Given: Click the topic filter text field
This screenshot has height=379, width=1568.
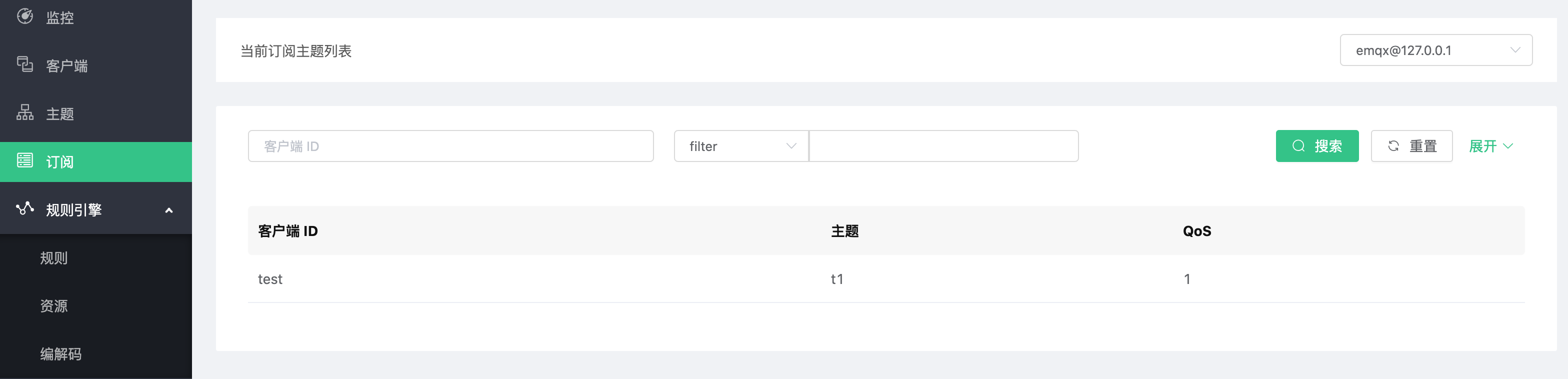Looking at the screenshot, I should point(943,146).
